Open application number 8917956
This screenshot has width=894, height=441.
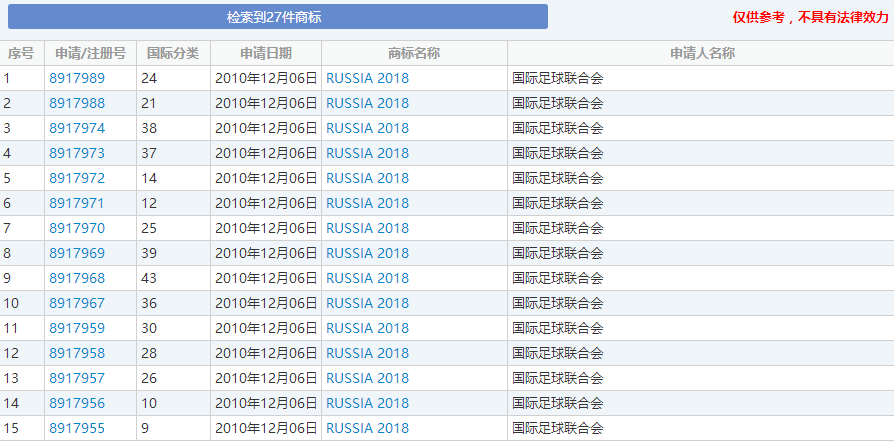(77, 403)
